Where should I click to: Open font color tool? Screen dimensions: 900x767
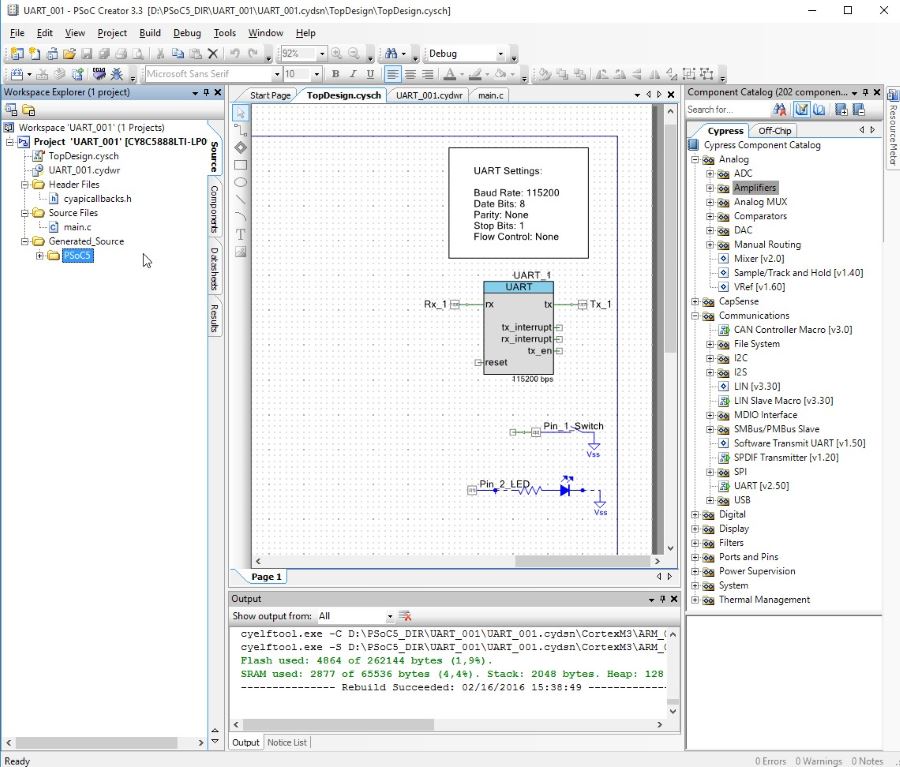click(450, 74)
